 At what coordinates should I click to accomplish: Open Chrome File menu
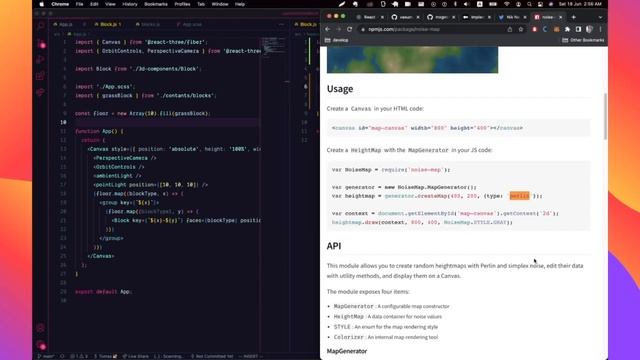coord(80,4)
